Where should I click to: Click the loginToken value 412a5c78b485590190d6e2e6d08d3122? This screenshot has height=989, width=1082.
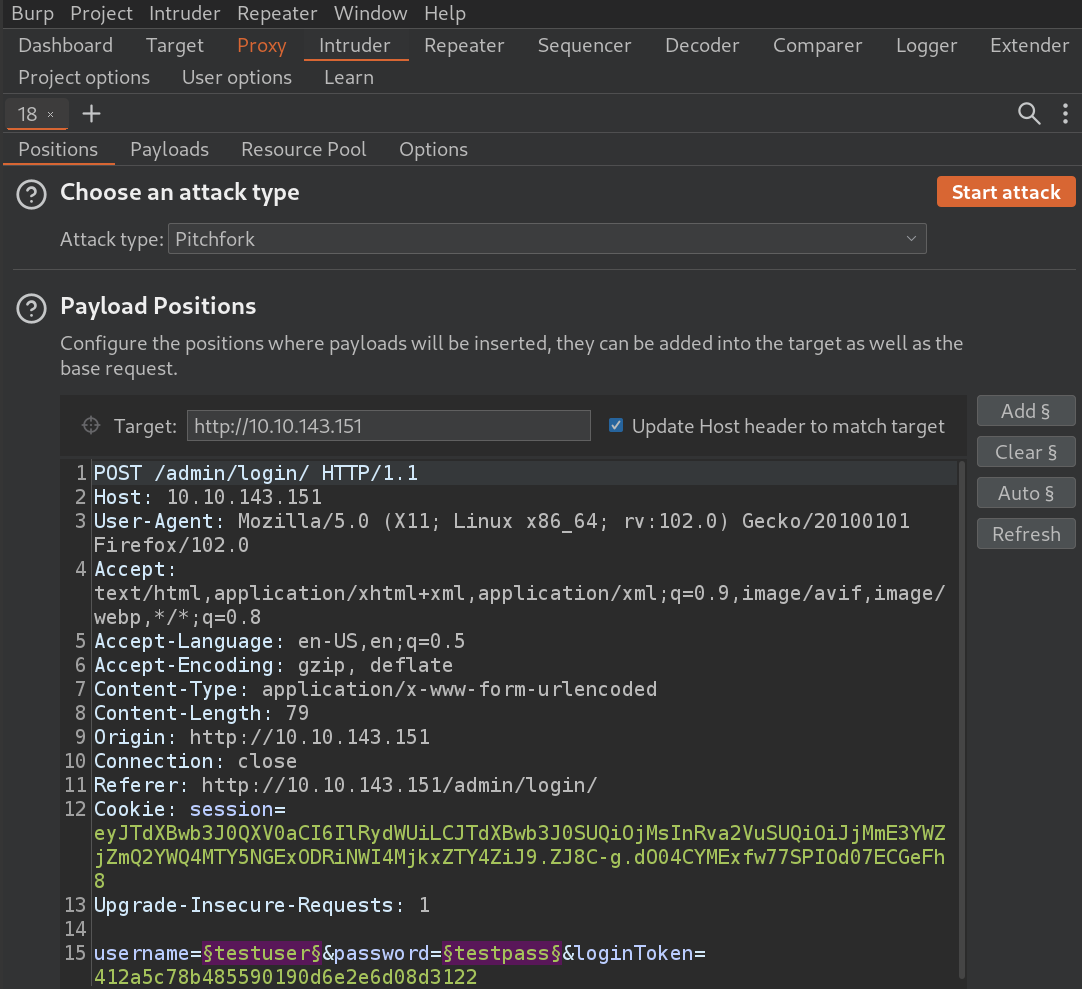(x=286, y=977)
